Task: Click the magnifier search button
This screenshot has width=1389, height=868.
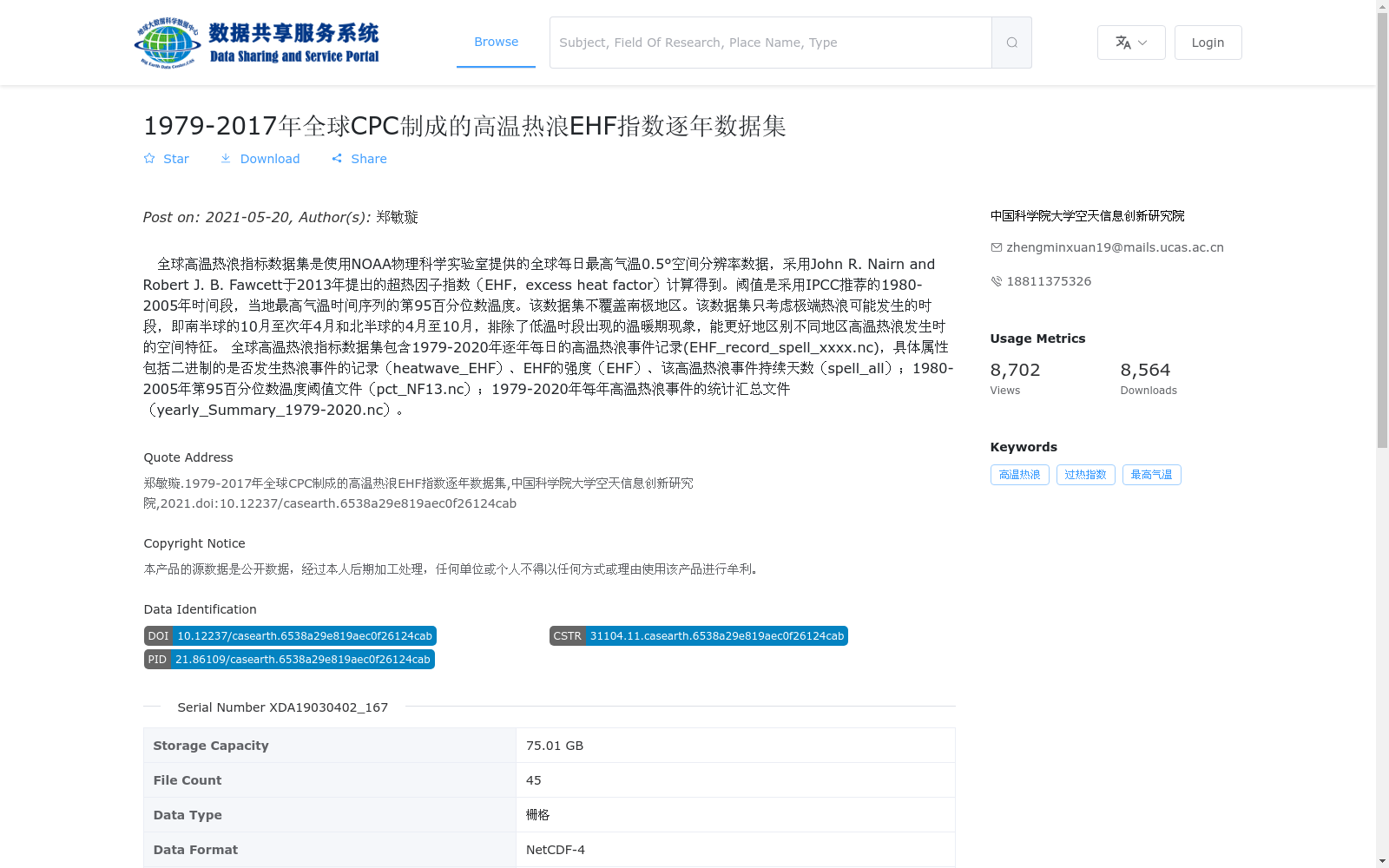Action: pos(1011,43)
